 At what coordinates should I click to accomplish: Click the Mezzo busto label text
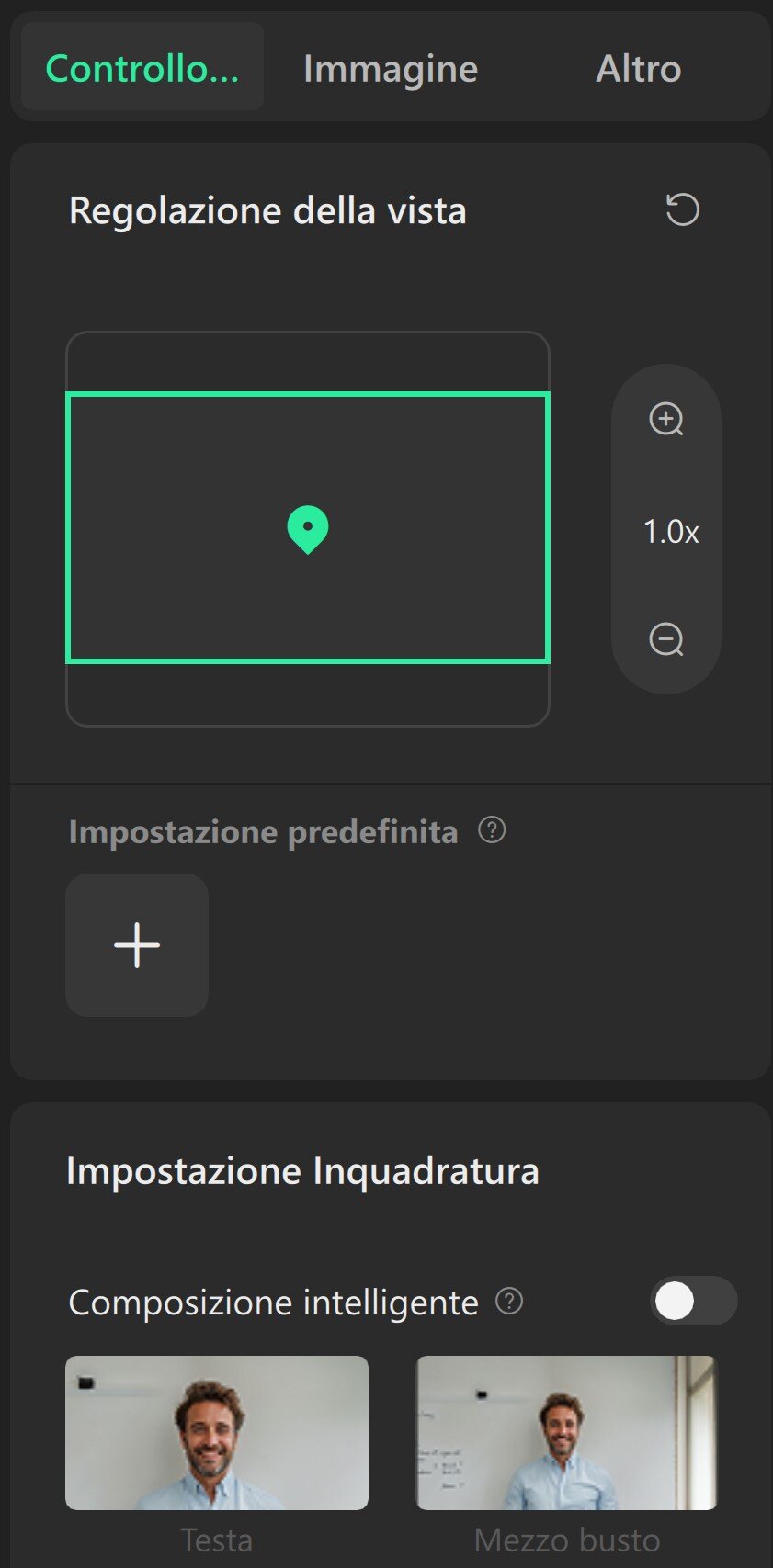[x=567, y=1540]
